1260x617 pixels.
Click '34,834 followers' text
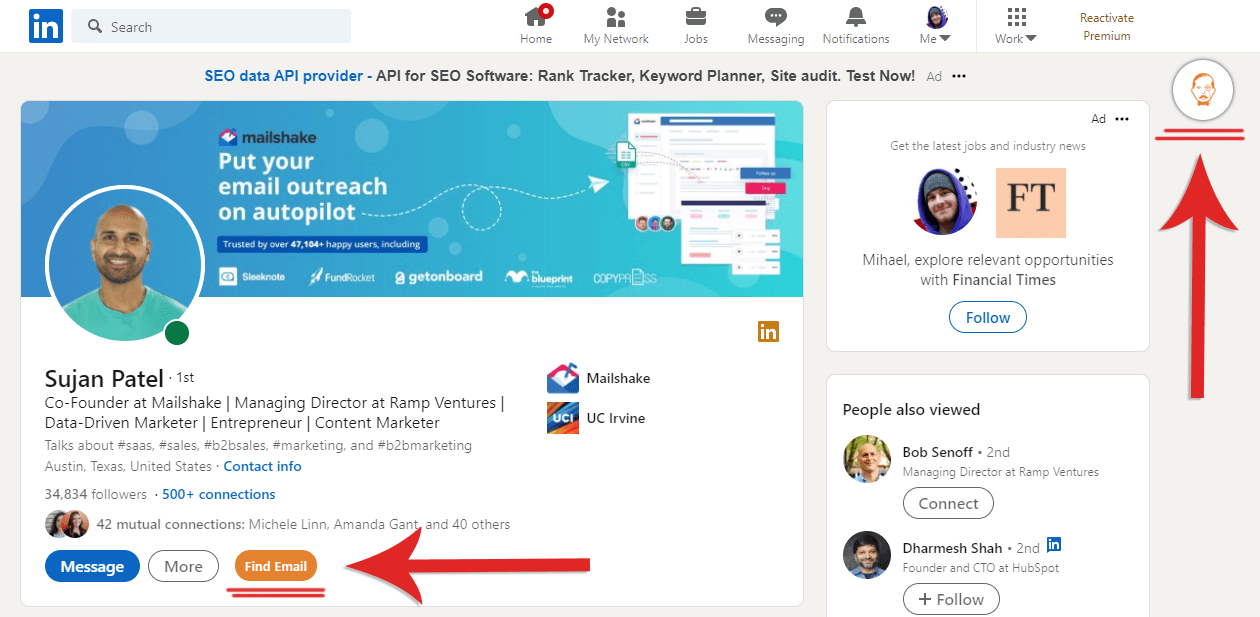coord(96,494)
